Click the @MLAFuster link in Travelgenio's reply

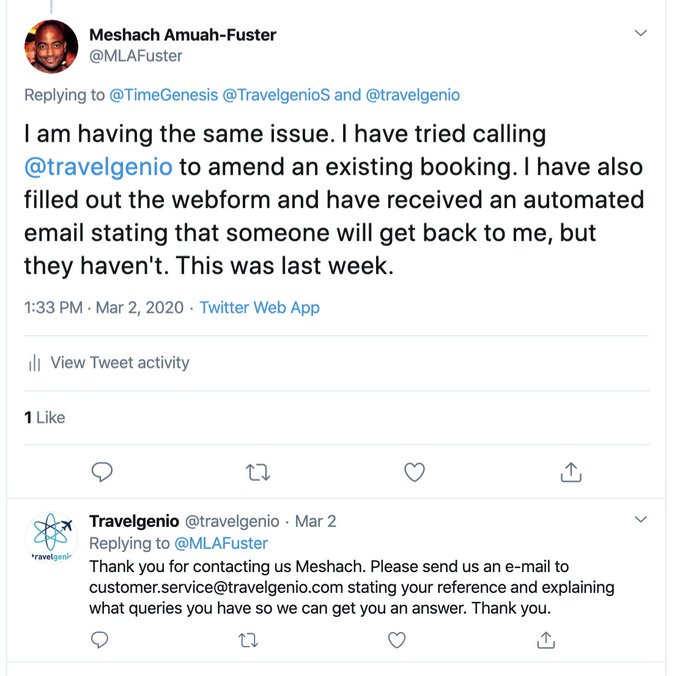tap(221, 544)
